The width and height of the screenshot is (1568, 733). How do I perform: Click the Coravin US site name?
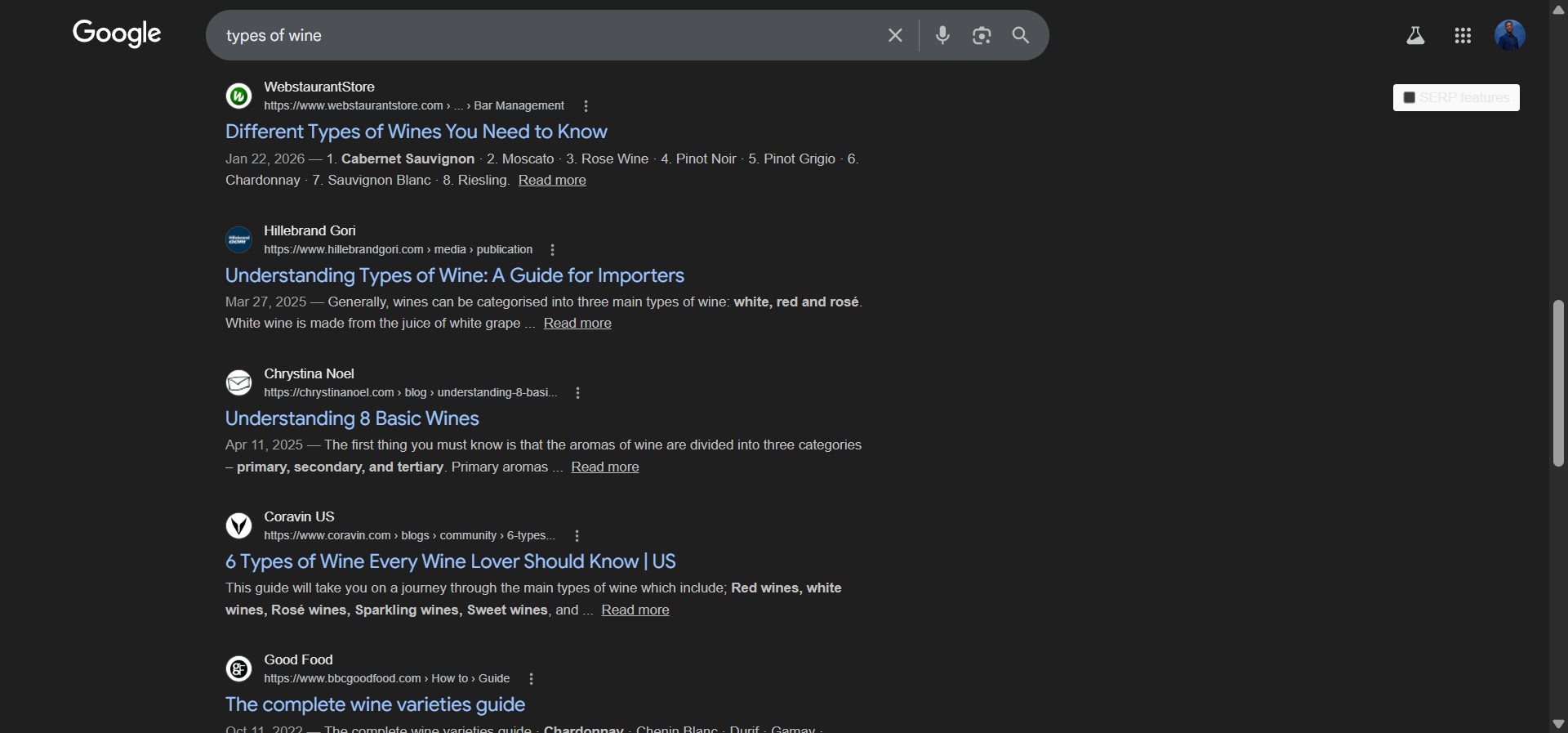click(x=299, y=516)
